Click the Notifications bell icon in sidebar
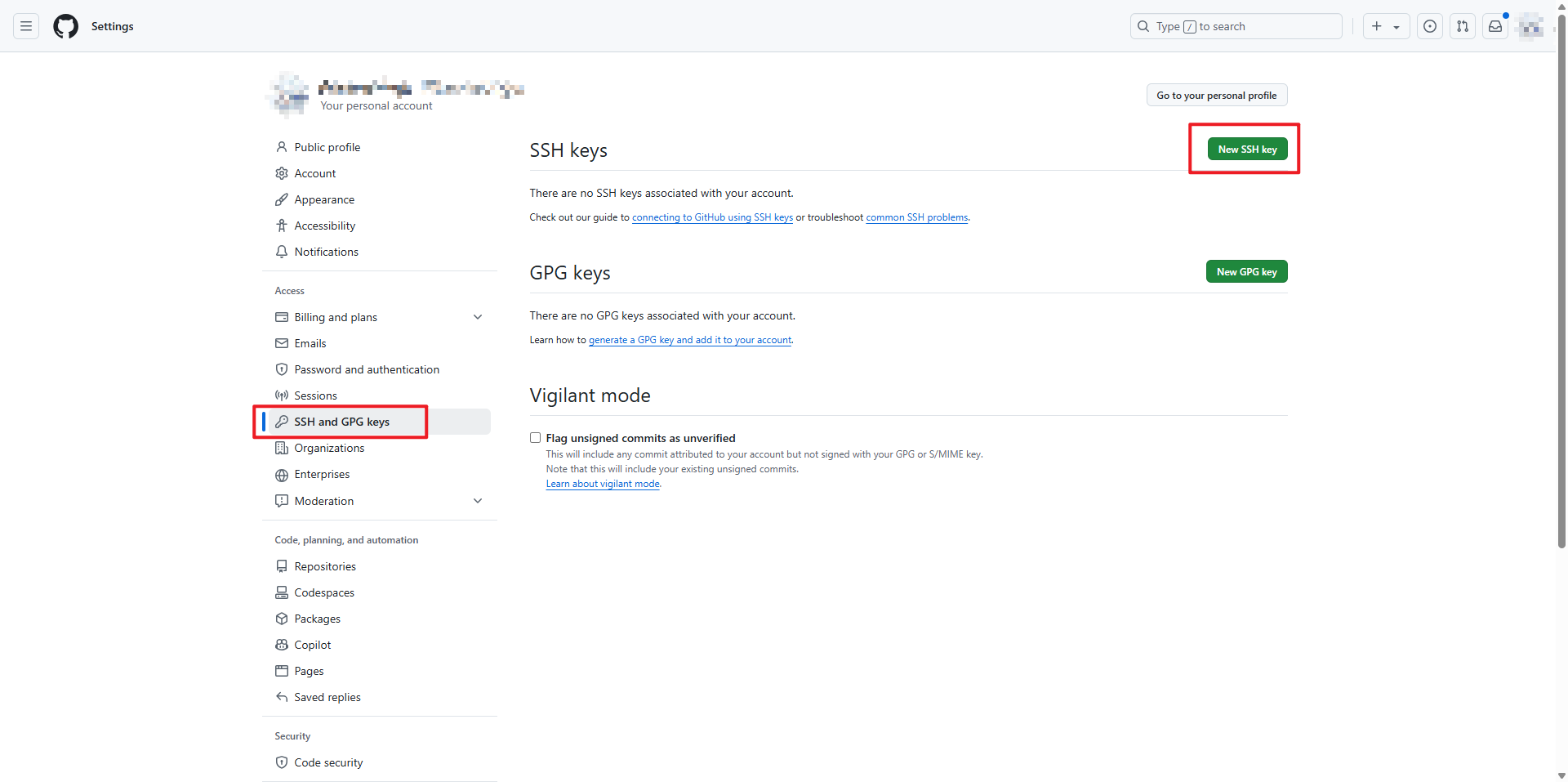This screenshot has height=782, width=1568. (x=282, y=252)
